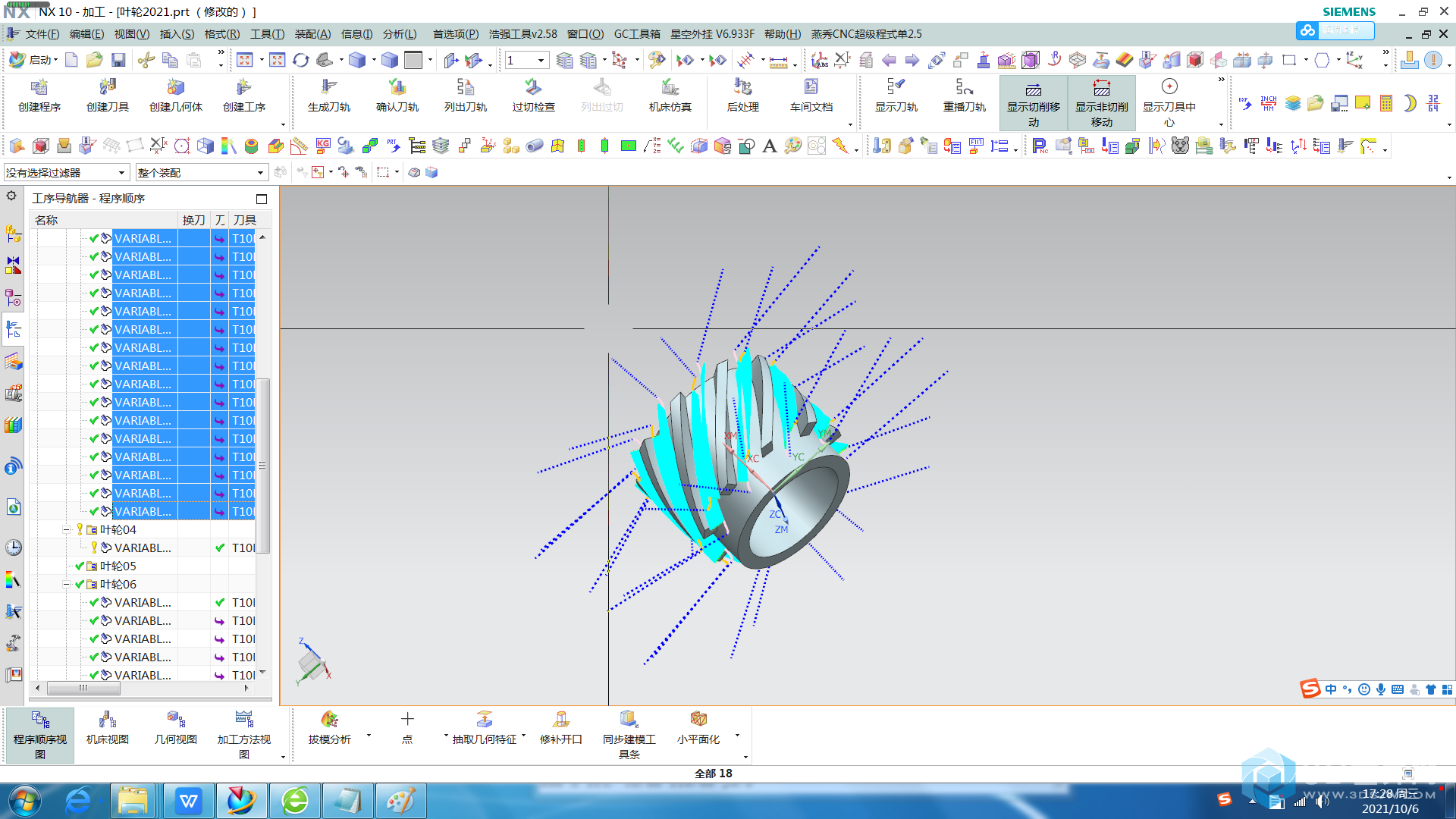Toggle 显示非切削移动 display option

click(x=1102, y=103)
